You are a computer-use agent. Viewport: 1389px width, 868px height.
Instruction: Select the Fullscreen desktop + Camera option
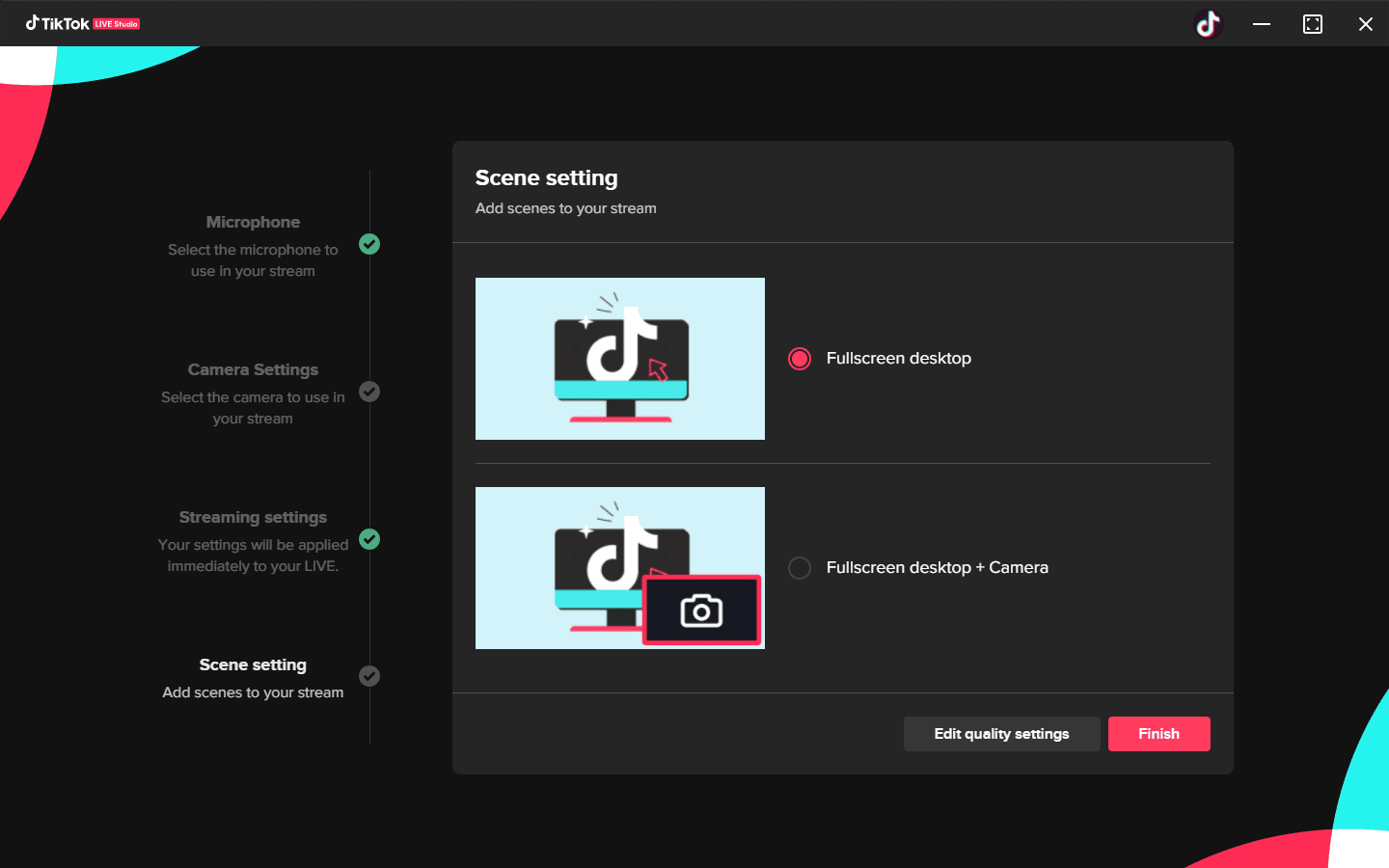(799, 567)
